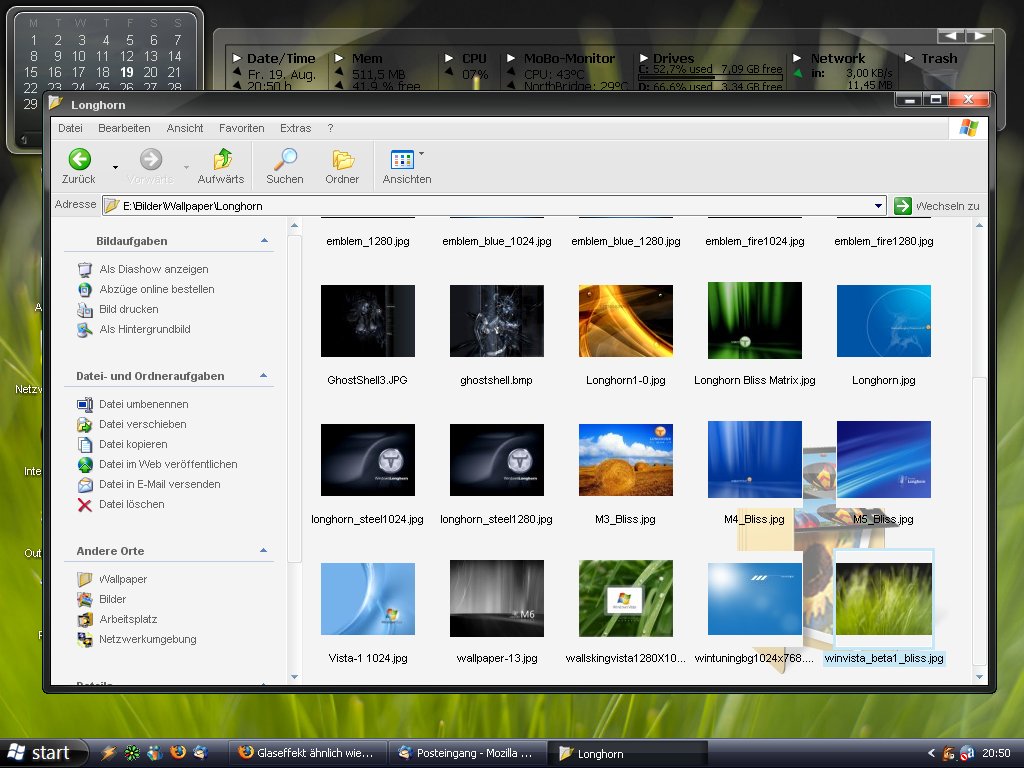Open the Zurück history dropdown arrow
Viewport: 1024px width, 768px height.
pos(115,167)
